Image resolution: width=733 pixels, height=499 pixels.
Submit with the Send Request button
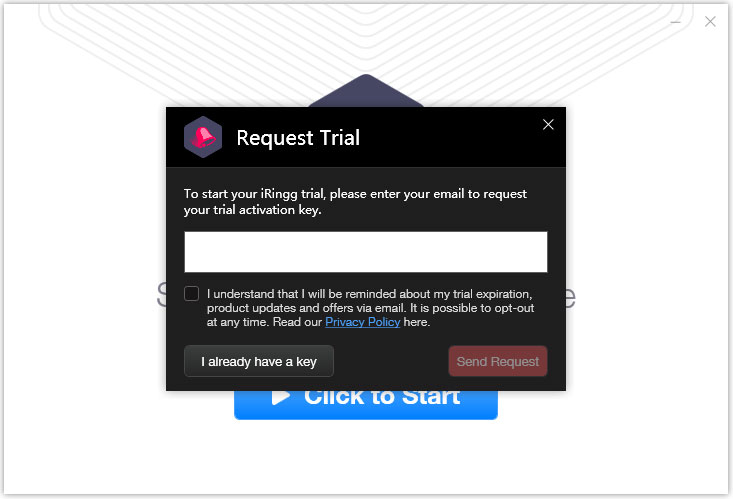point(498,361)
